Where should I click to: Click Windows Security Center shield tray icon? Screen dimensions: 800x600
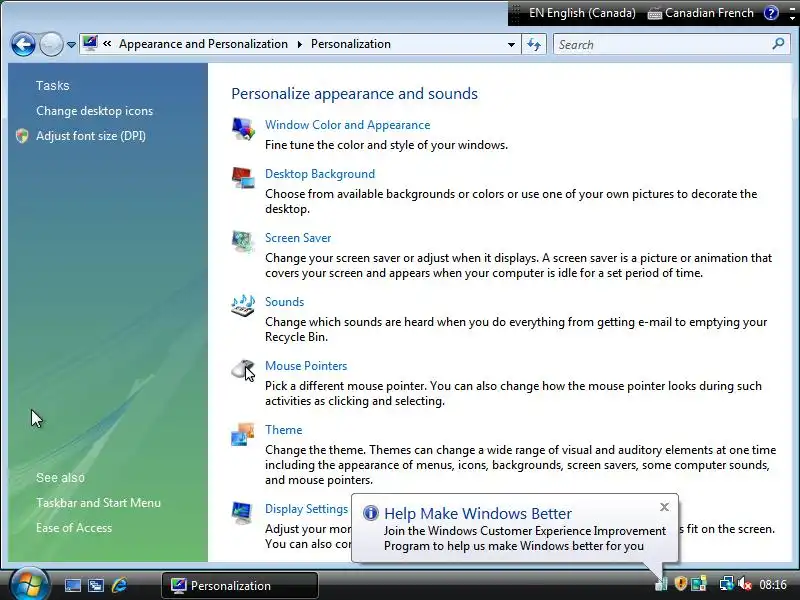coord(680,583)
